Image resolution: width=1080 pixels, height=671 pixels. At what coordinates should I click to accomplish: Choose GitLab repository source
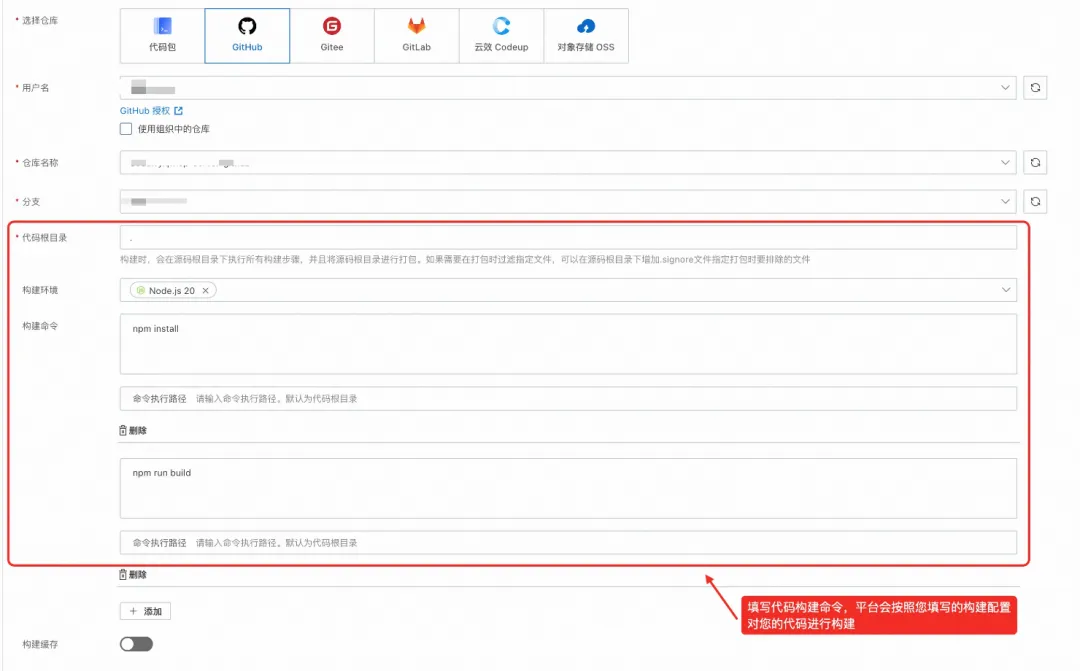pos(417,36)
